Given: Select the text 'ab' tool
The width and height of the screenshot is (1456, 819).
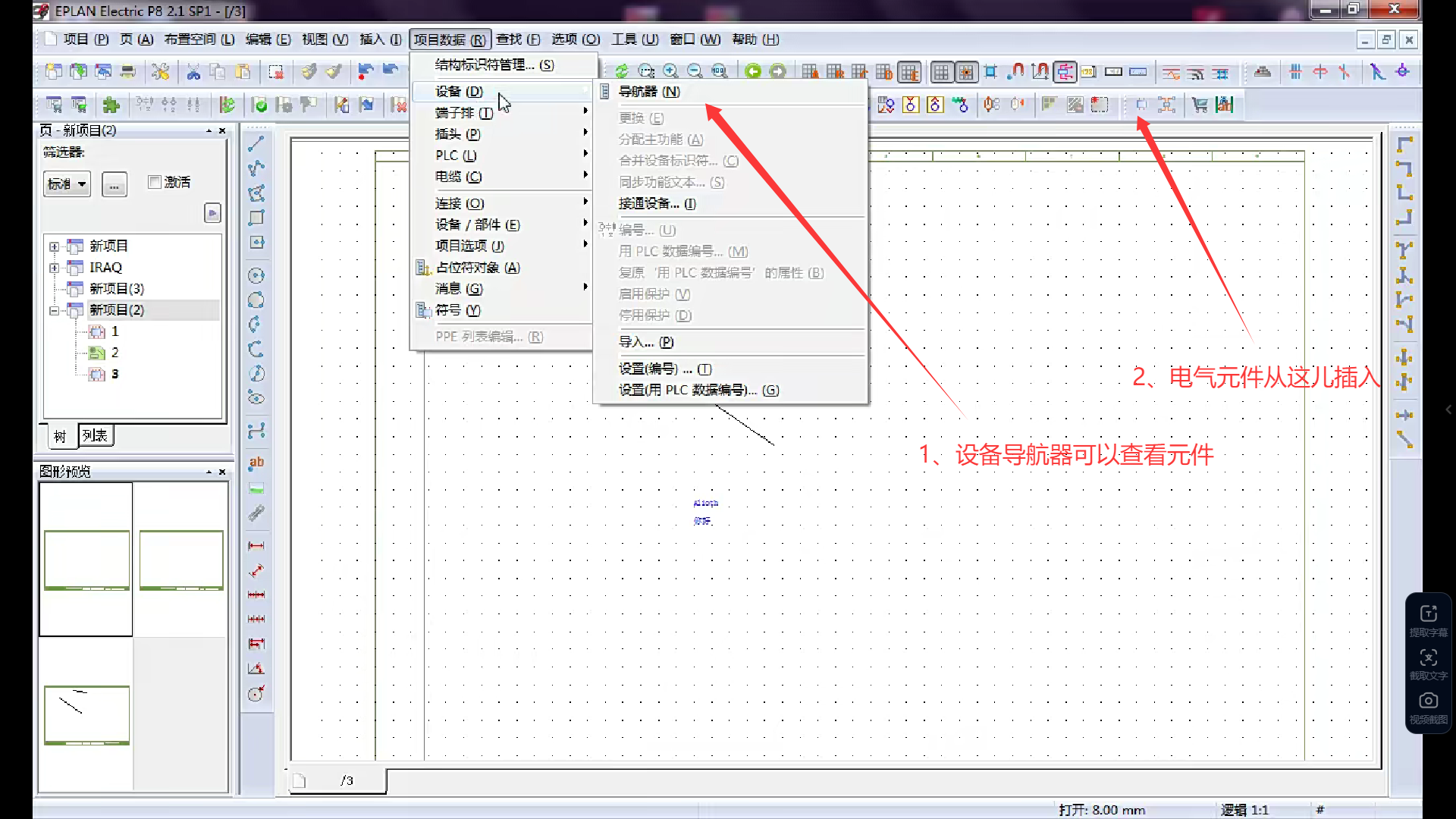Looking at the screenshot, I should pyautogui.click(x=256, y=463).
